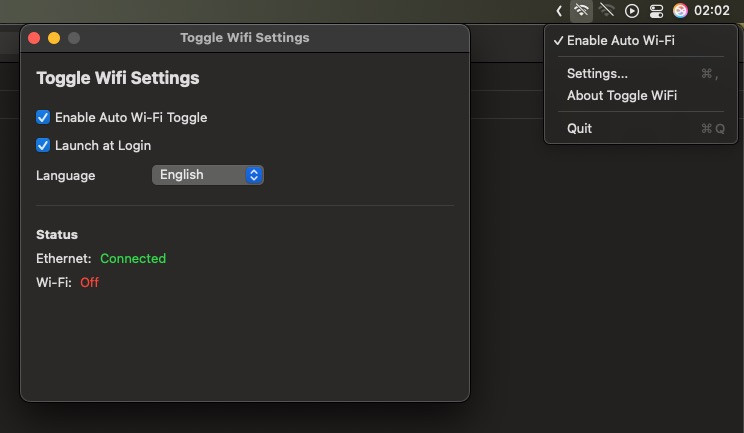Click the Toggle WiFi menu bar icon
744x433 pixels.
point(581,11)
